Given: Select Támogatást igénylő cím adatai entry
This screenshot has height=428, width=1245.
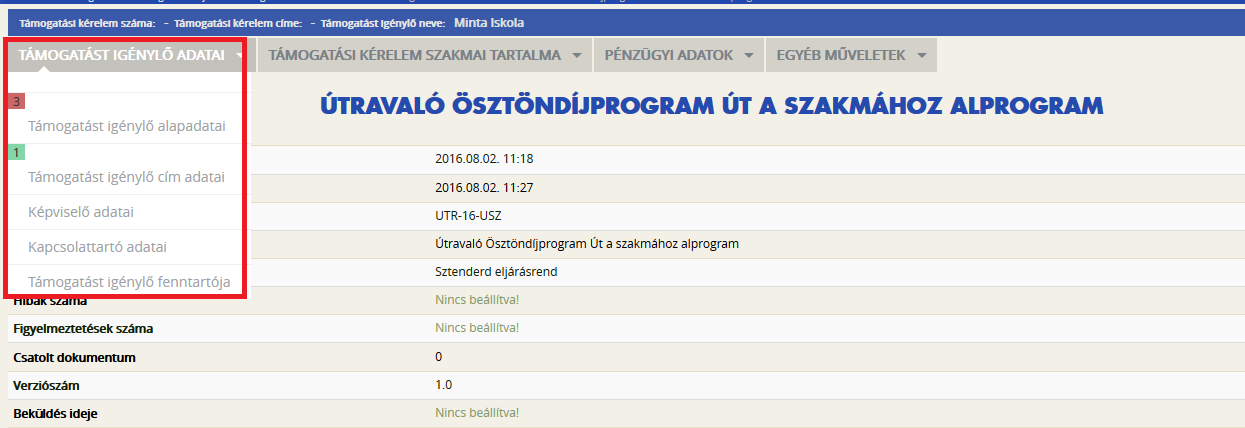Looking at the screenshot, I should tap(127, 177).
